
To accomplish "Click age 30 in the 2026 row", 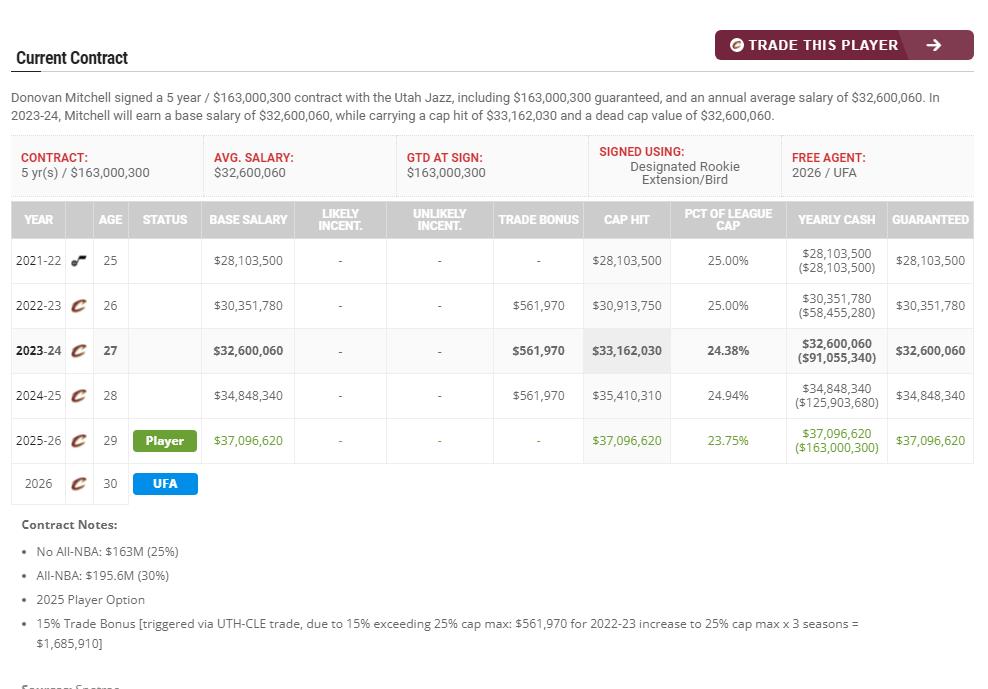I will coord(110,483).
